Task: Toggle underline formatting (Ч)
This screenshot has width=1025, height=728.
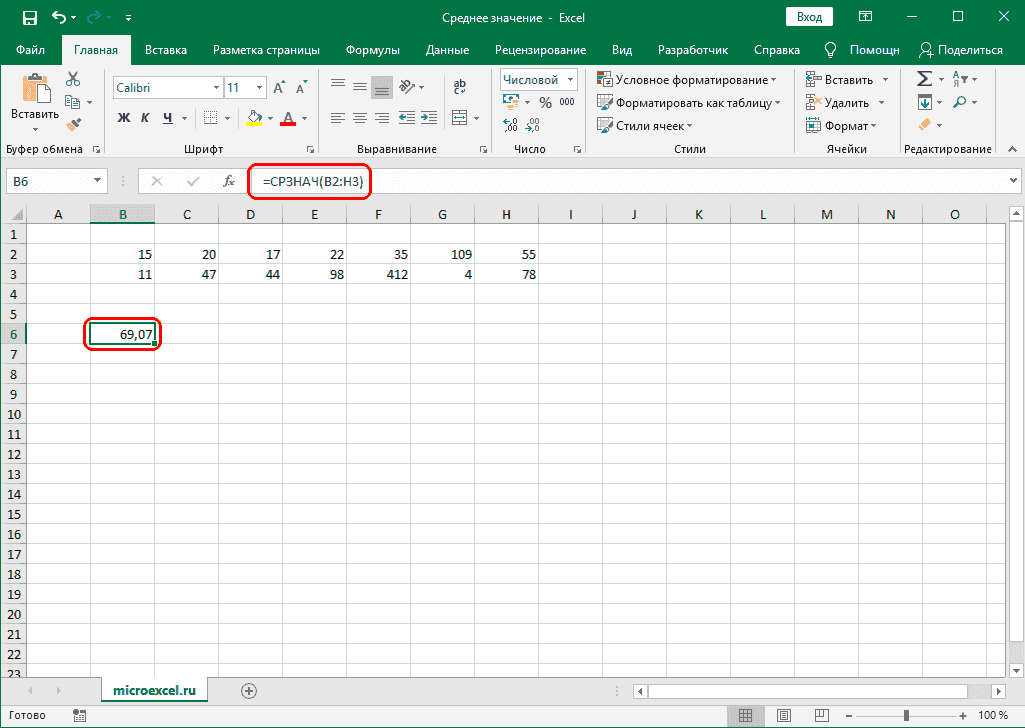Action: coord(166,117)
